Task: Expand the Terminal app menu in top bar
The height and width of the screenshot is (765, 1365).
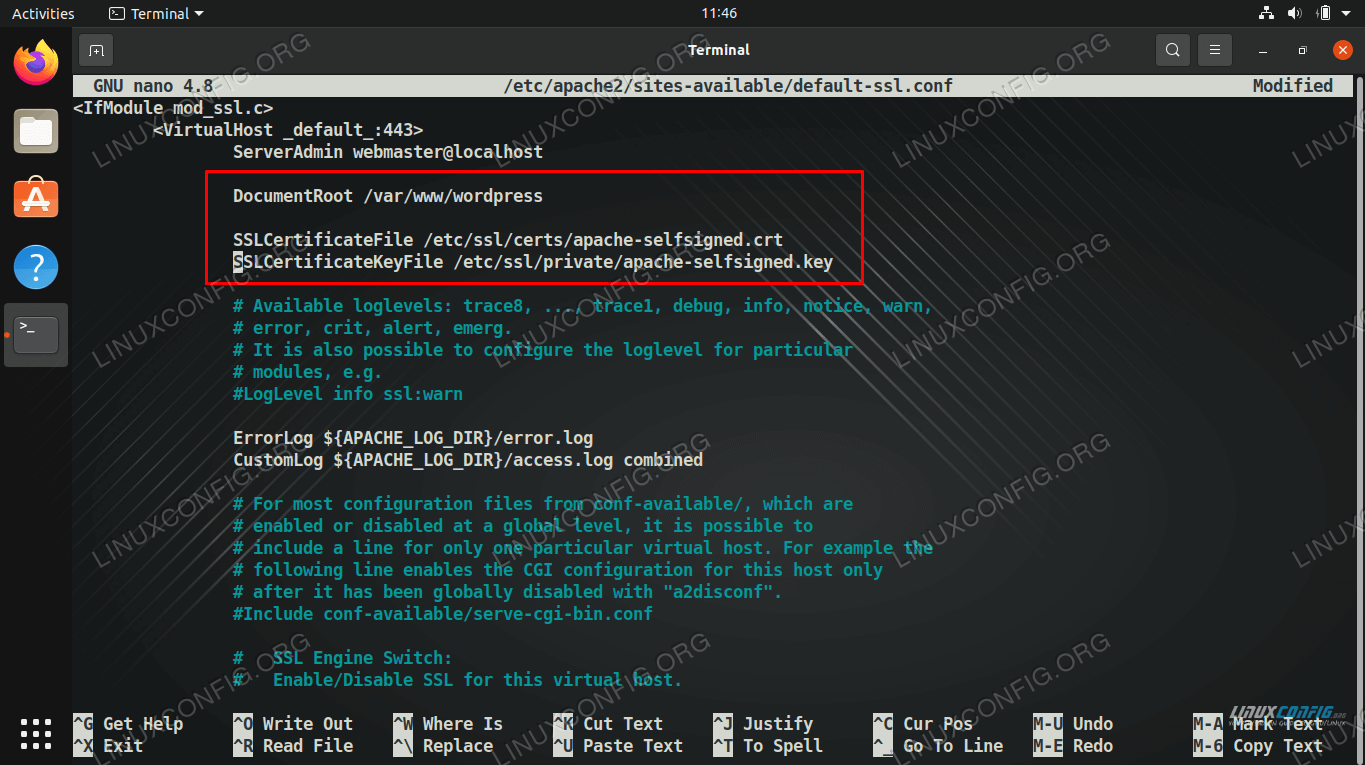Action: (155, 13)
